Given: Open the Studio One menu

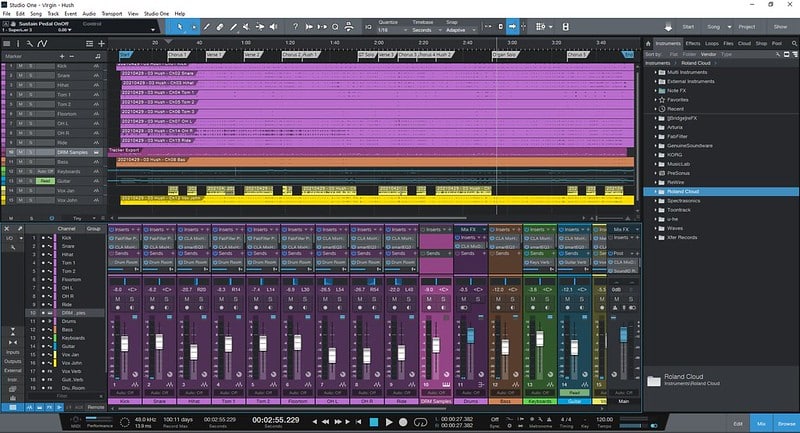Looking at the screenshot, I should tap(156, 14).
